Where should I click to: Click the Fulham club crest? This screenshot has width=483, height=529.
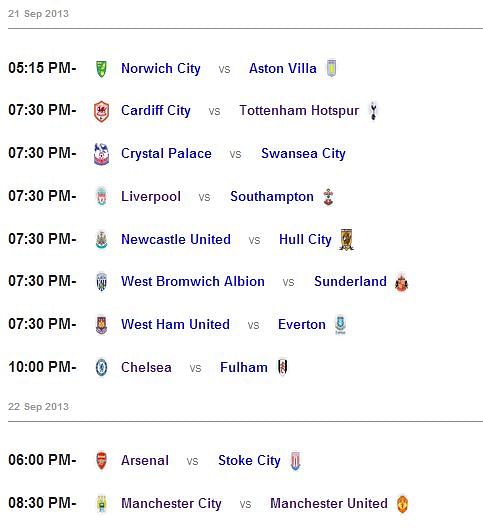[x=283, y=367]
